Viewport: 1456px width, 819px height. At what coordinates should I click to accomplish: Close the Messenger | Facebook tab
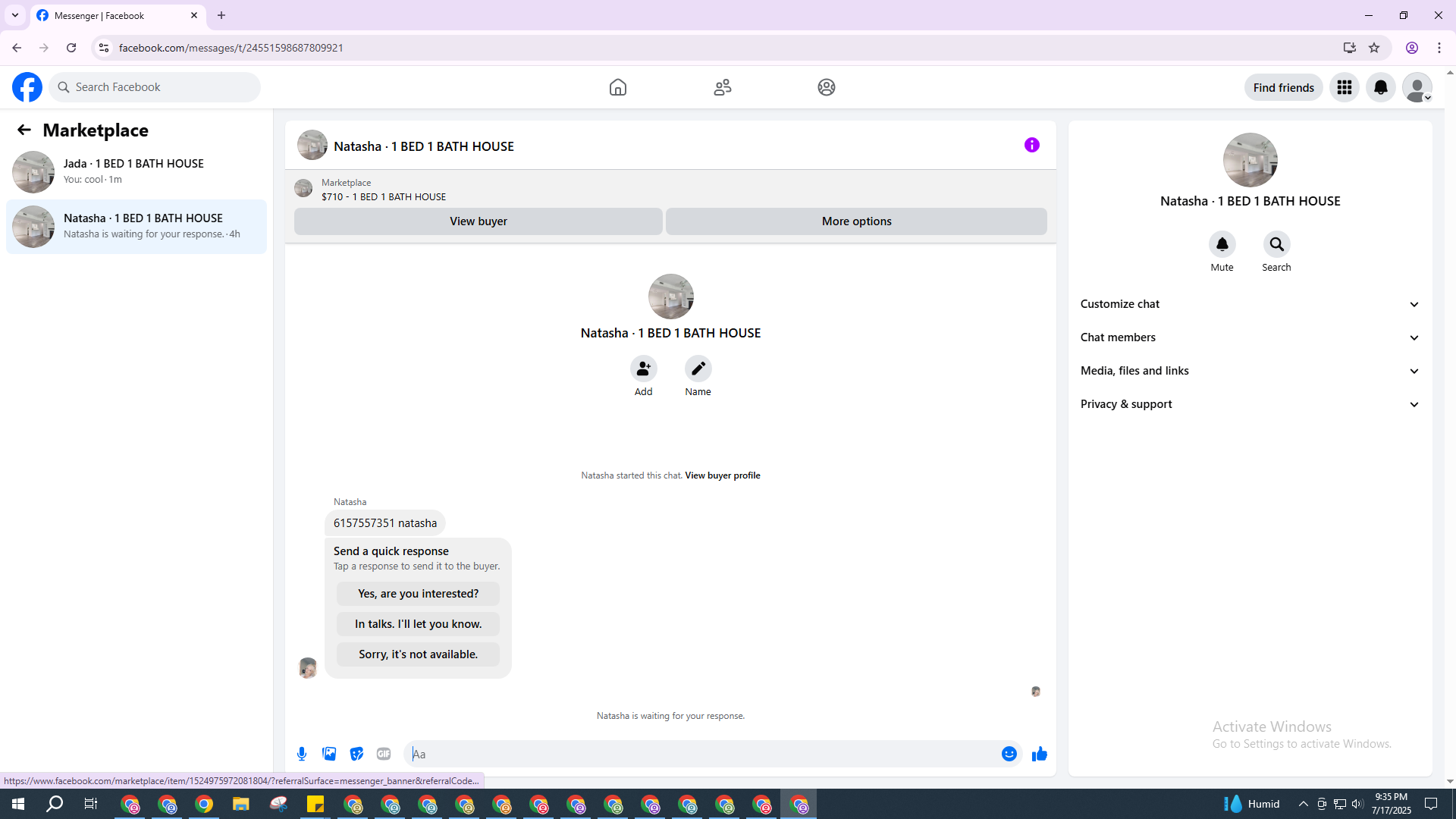(x=194, y=15)
